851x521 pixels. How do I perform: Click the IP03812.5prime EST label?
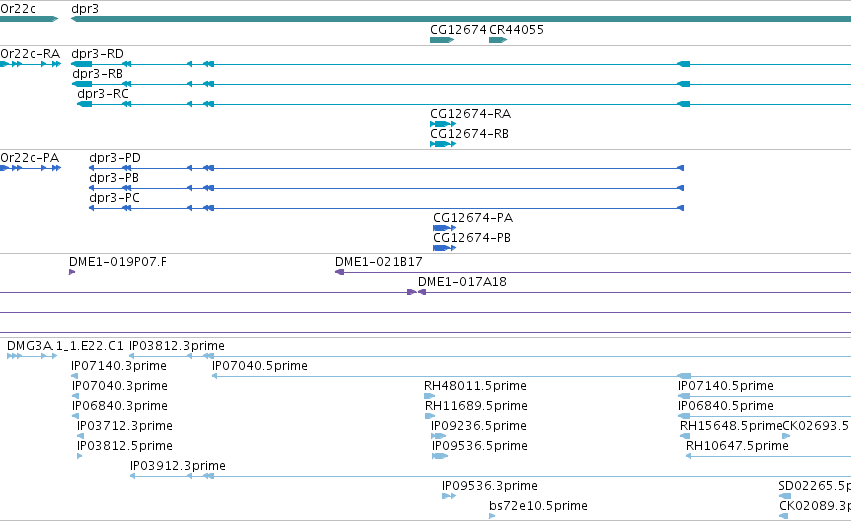(125, 447)
